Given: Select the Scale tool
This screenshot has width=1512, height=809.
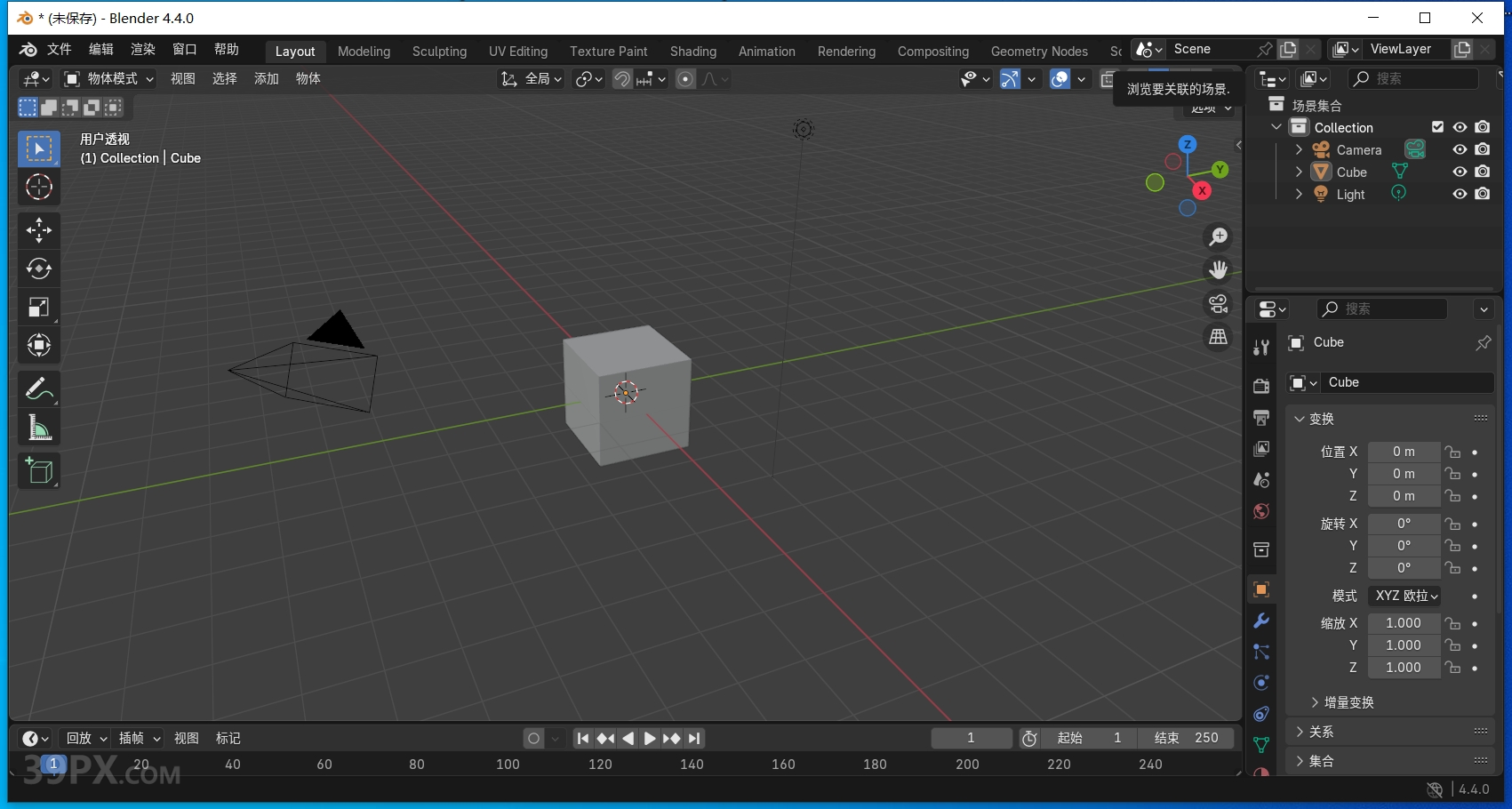Looking at the screenshot, I should tap(38, 306).
